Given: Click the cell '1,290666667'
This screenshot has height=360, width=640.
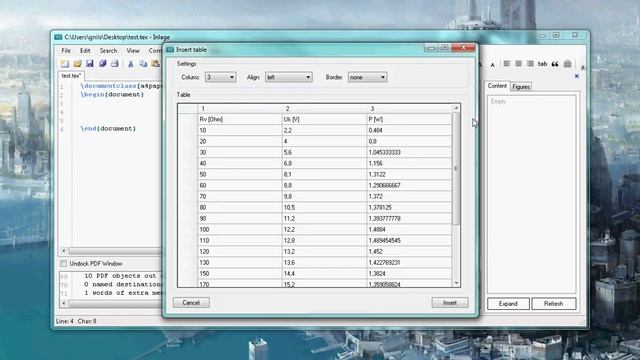Looking at the screenshot, I should point(409,185).
